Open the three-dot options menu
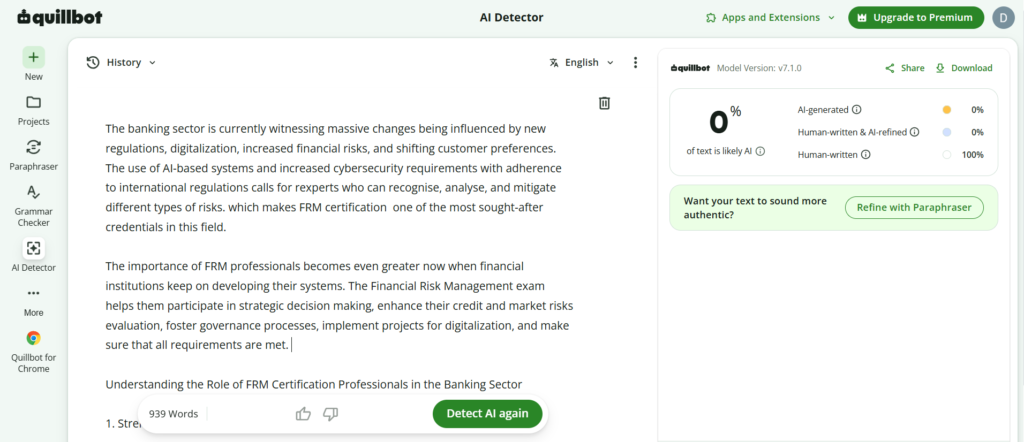Viewport: 1024px width, 442px height. tap(635, 63)
